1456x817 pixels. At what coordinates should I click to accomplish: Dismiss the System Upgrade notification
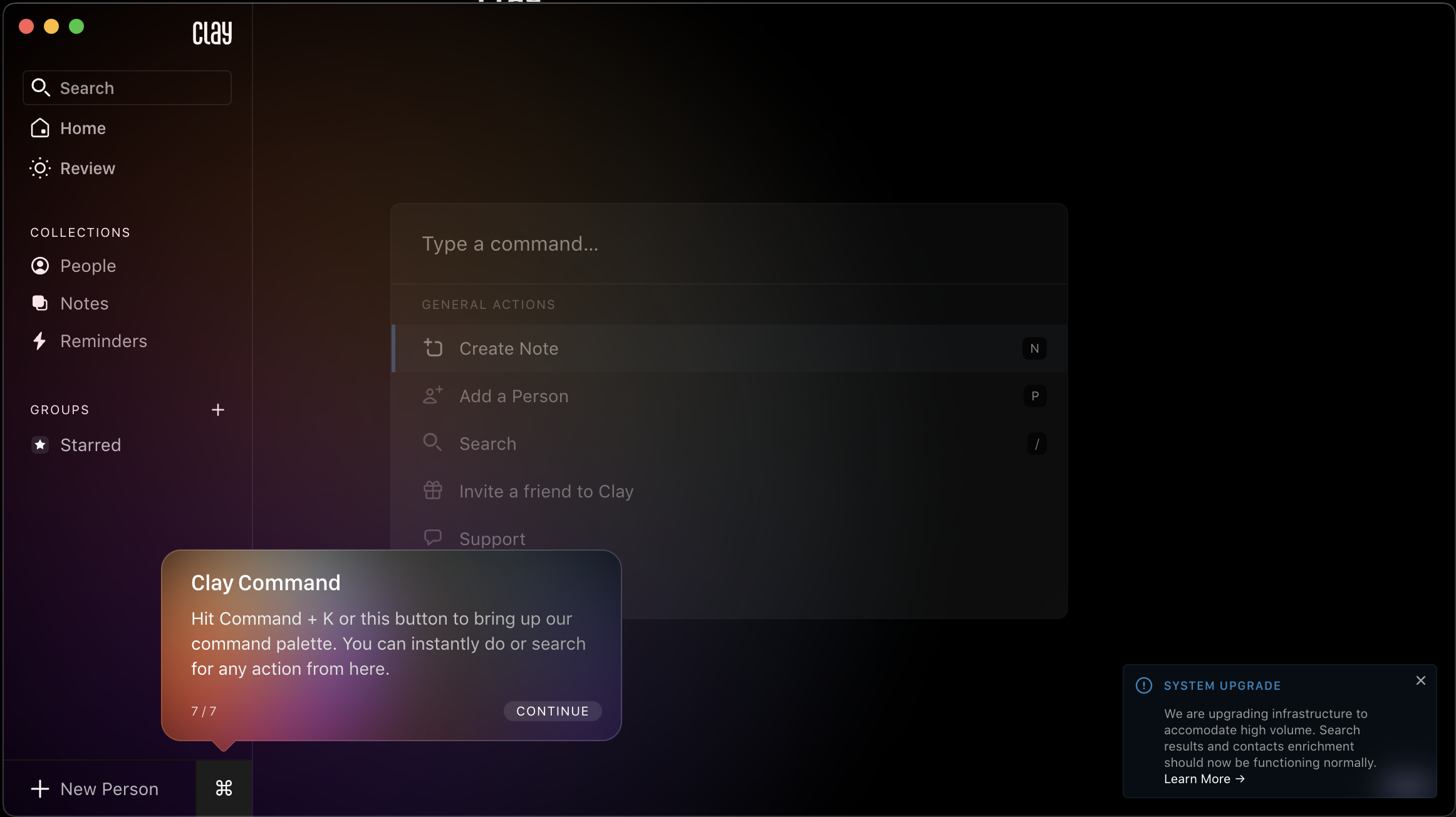pos(1420,680)
